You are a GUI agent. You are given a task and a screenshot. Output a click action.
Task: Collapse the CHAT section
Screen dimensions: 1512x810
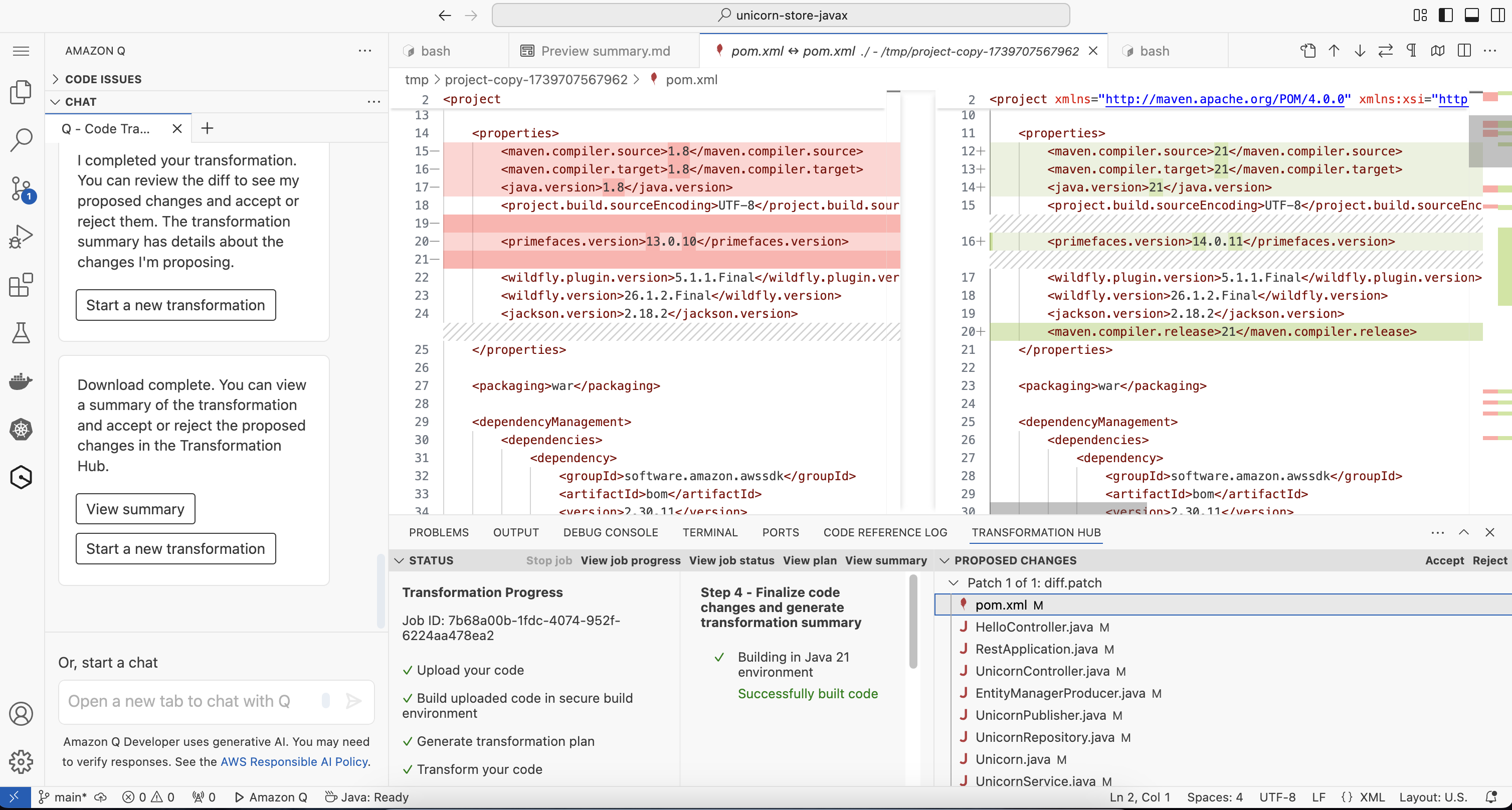click(x=80, y=102)
